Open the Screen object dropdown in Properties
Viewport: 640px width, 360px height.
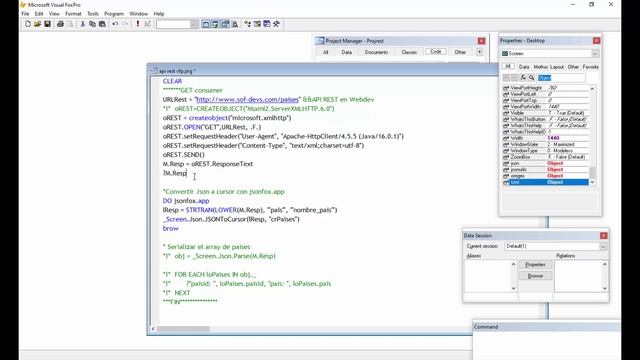coord(595,54)
